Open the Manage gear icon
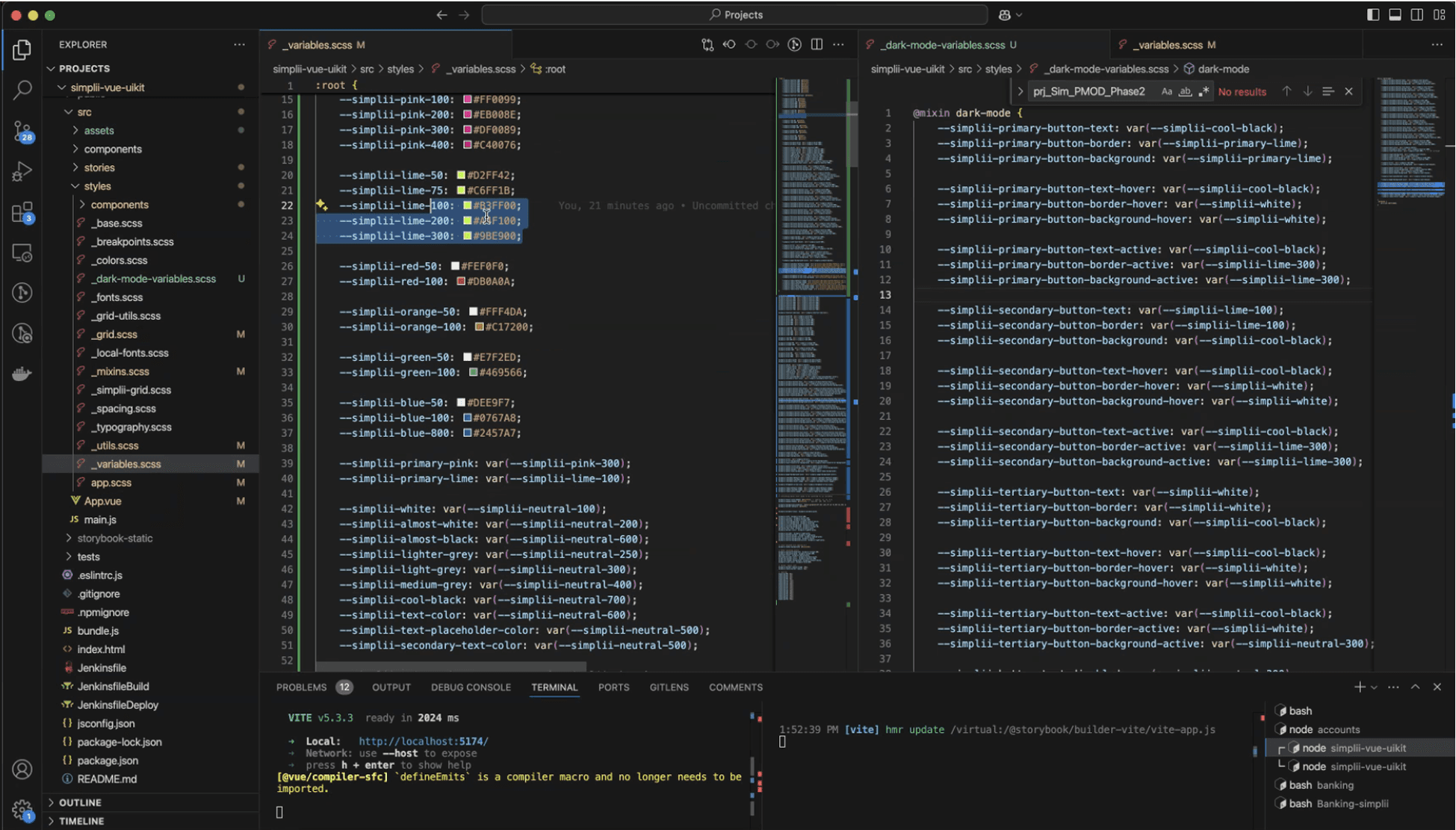 pyautogui.click(x=22, y=810)
